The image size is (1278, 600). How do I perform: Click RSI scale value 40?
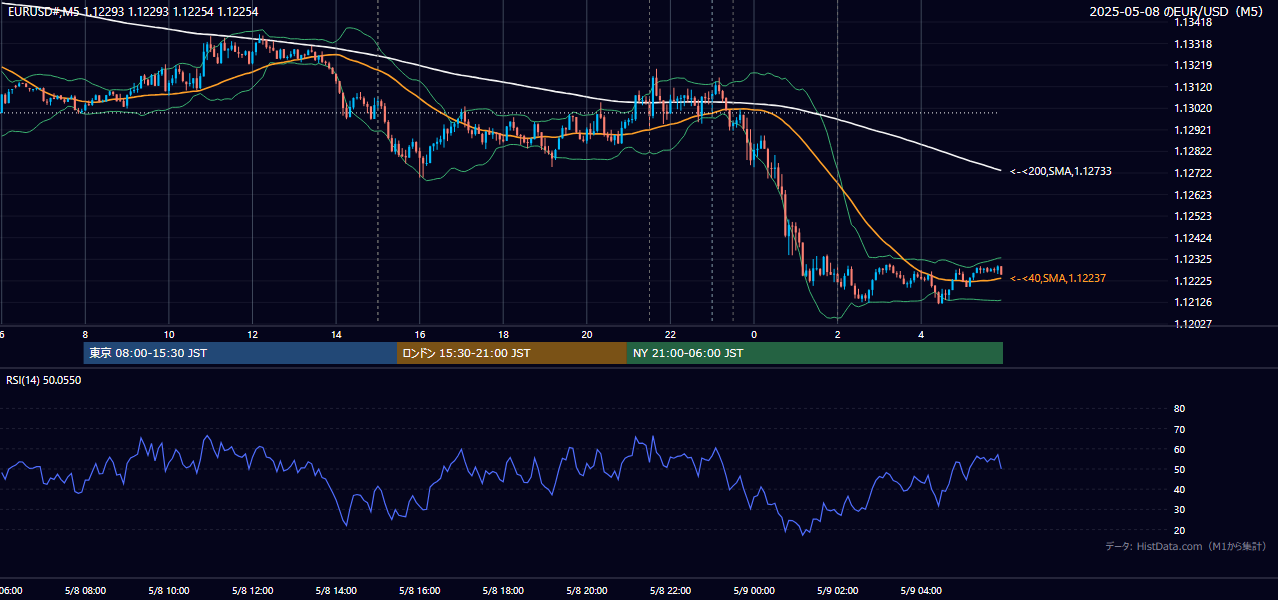pyautogui.click(x=1179, y=490)
